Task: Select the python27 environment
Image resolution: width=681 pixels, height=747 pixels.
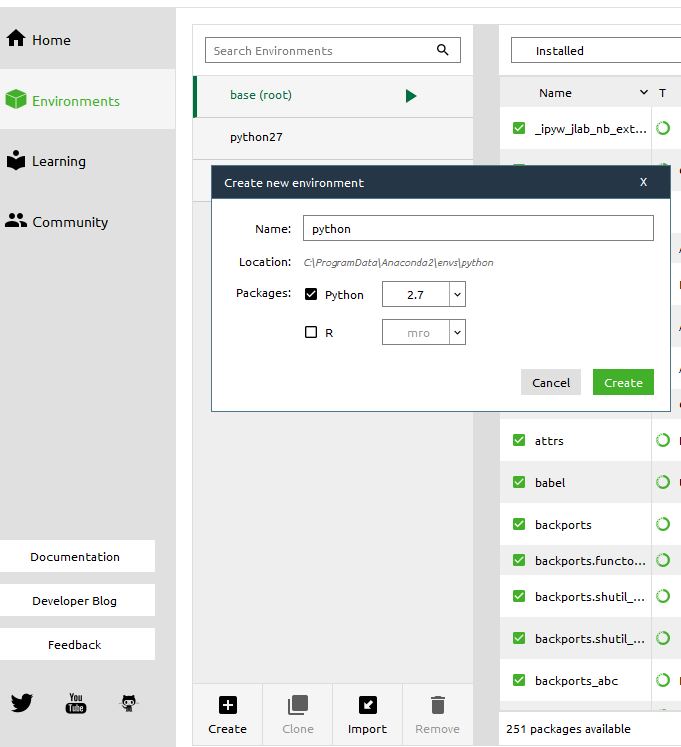Action: (333, 138)
